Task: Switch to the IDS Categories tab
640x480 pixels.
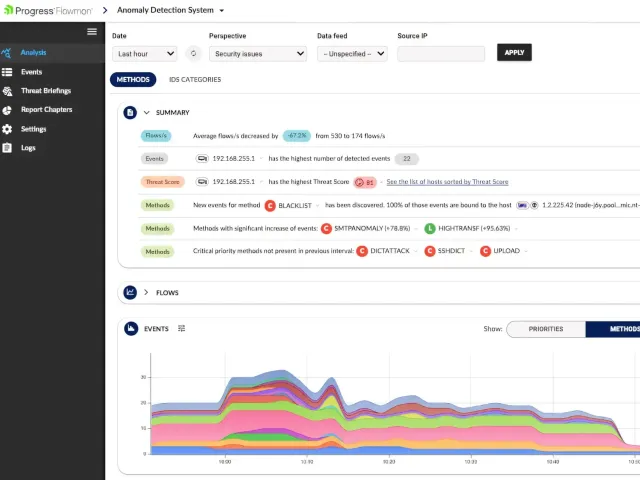Action: point(195,80)
